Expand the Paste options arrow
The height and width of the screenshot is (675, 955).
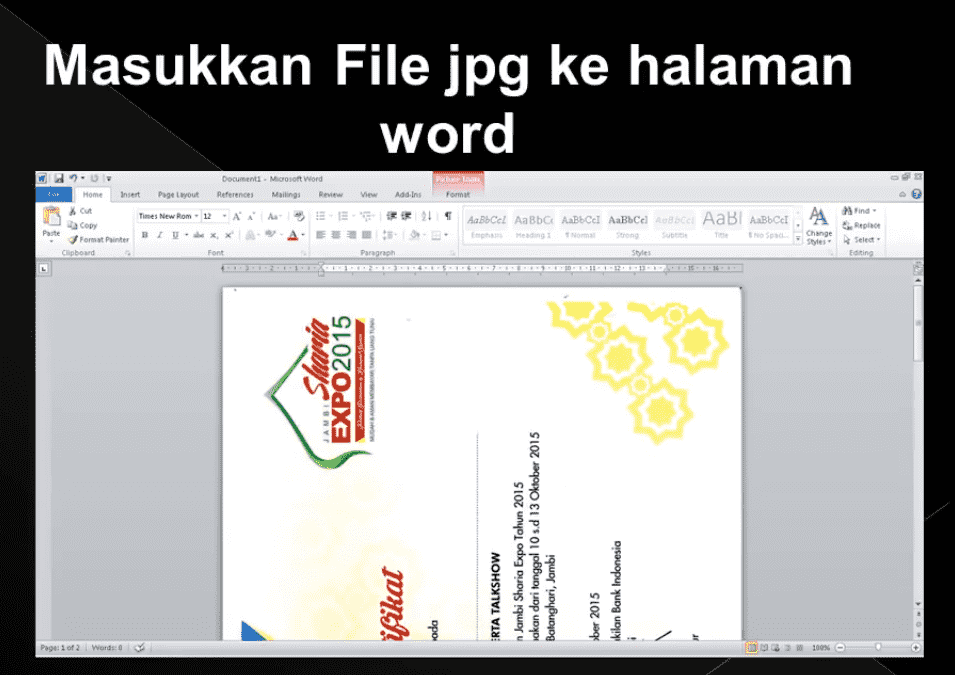coord(51,242)
